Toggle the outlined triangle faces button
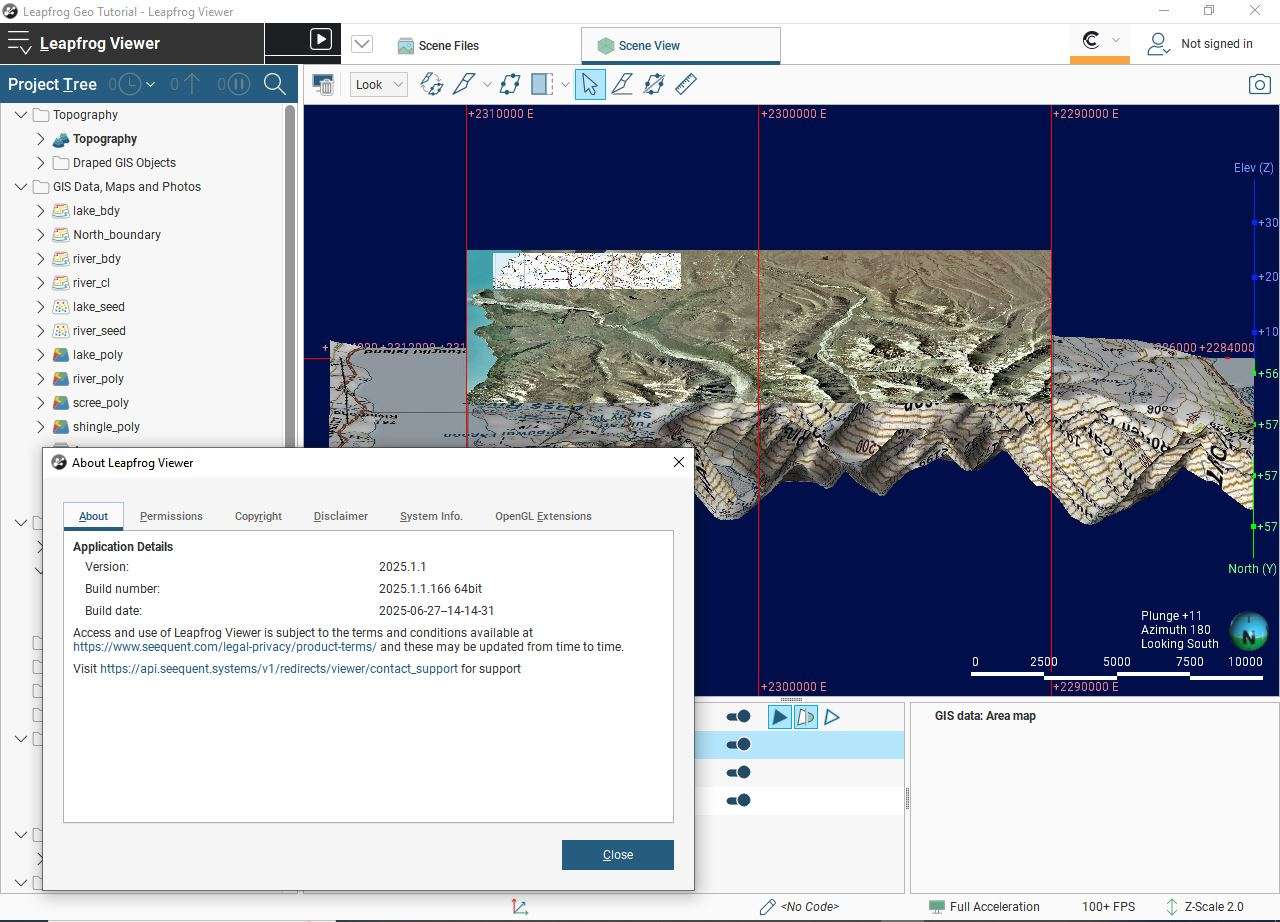The image size is (1280, 922). point(832,716)
